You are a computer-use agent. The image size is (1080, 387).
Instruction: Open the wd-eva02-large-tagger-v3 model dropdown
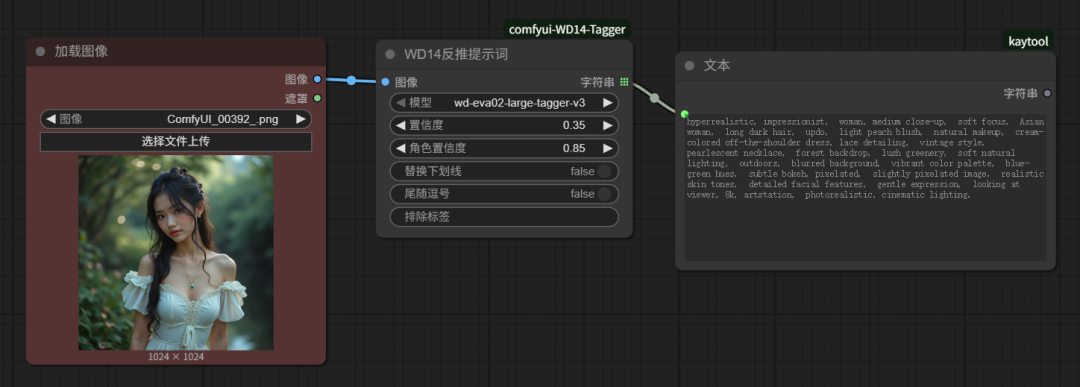click(x=504, y=103)
